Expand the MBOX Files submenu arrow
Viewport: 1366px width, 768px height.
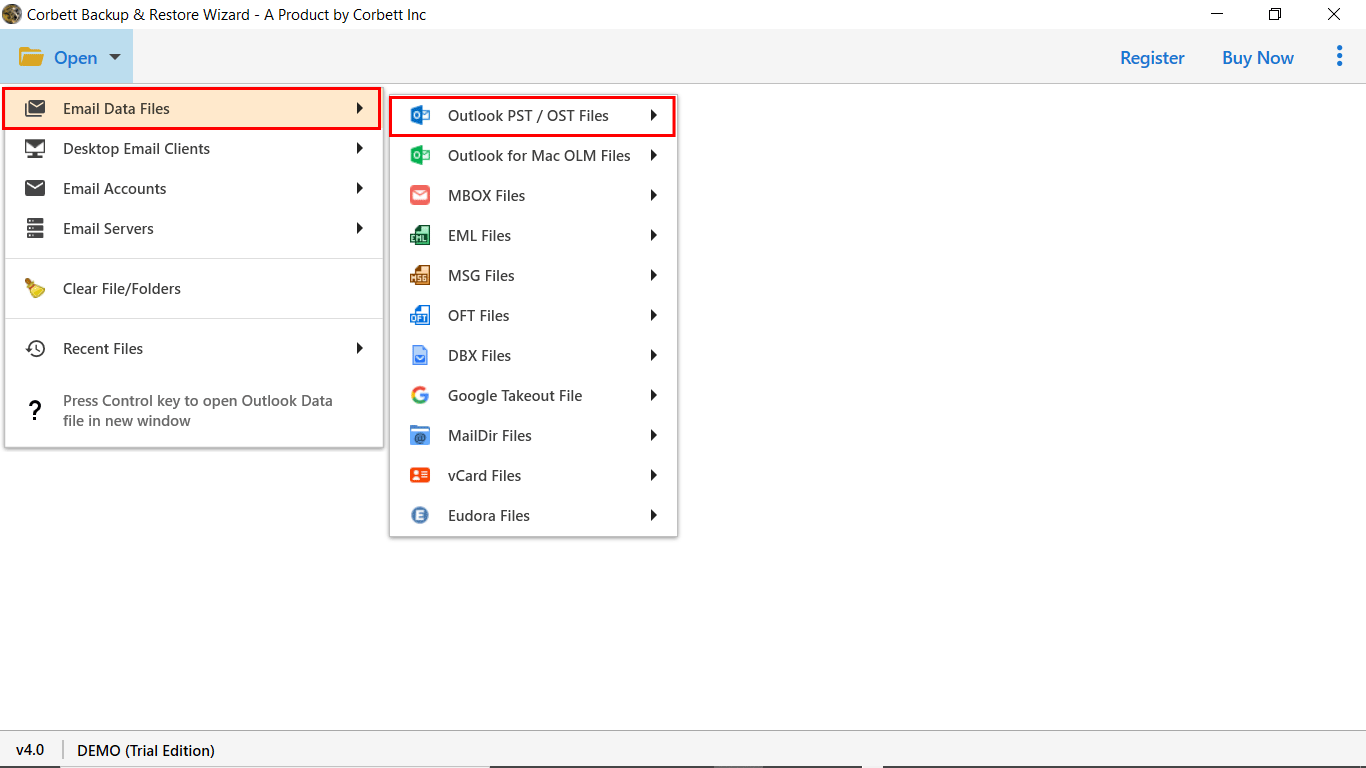click(653, 195)
